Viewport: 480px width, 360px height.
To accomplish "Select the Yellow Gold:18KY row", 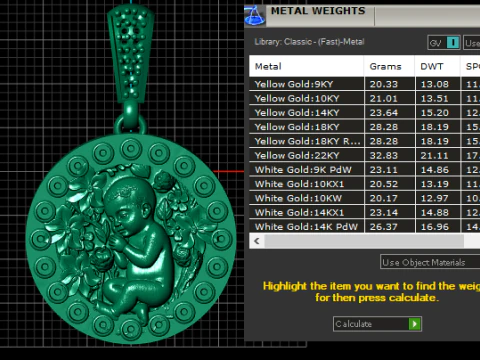I will pos(365,127).
